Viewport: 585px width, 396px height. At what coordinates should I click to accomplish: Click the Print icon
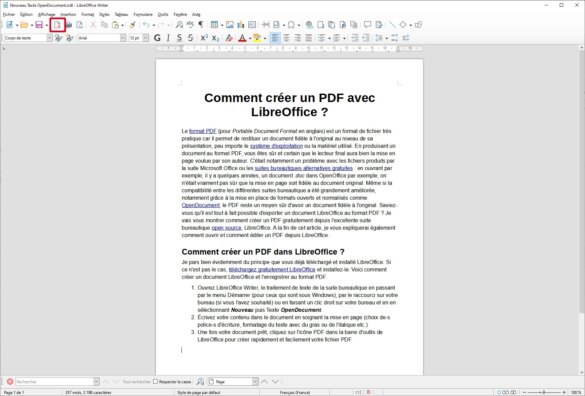[69, 25]
